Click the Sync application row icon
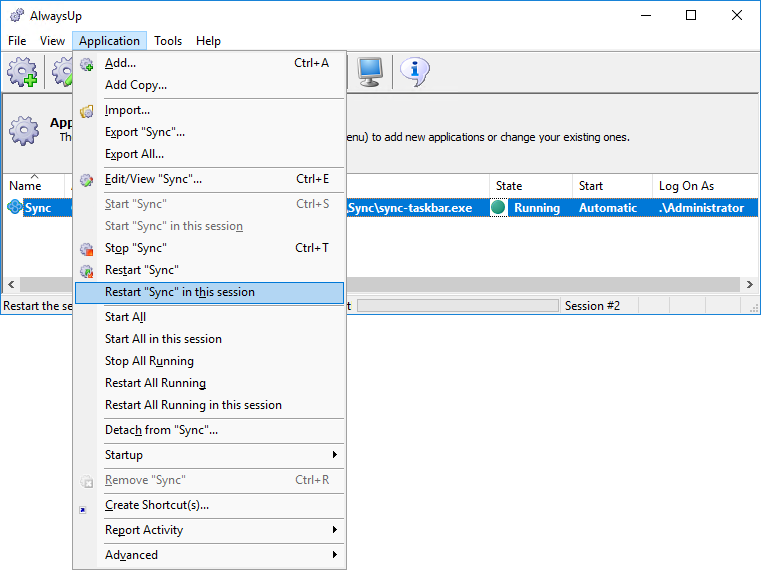This screenshot has height=571, width=761. (x=15, y=207)
